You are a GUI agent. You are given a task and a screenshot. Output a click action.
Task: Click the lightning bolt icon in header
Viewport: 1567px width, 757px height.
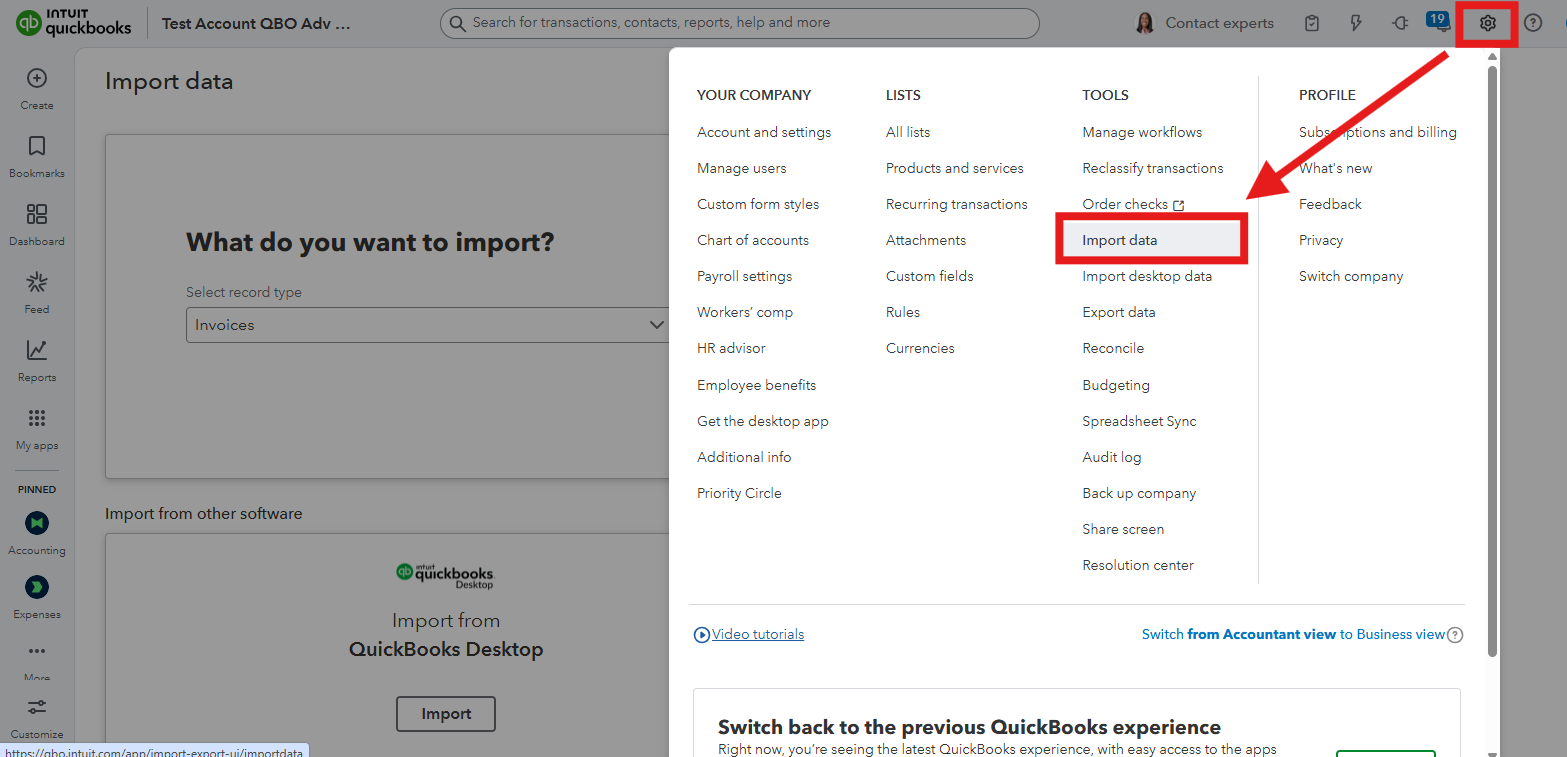click(1356, 23)
